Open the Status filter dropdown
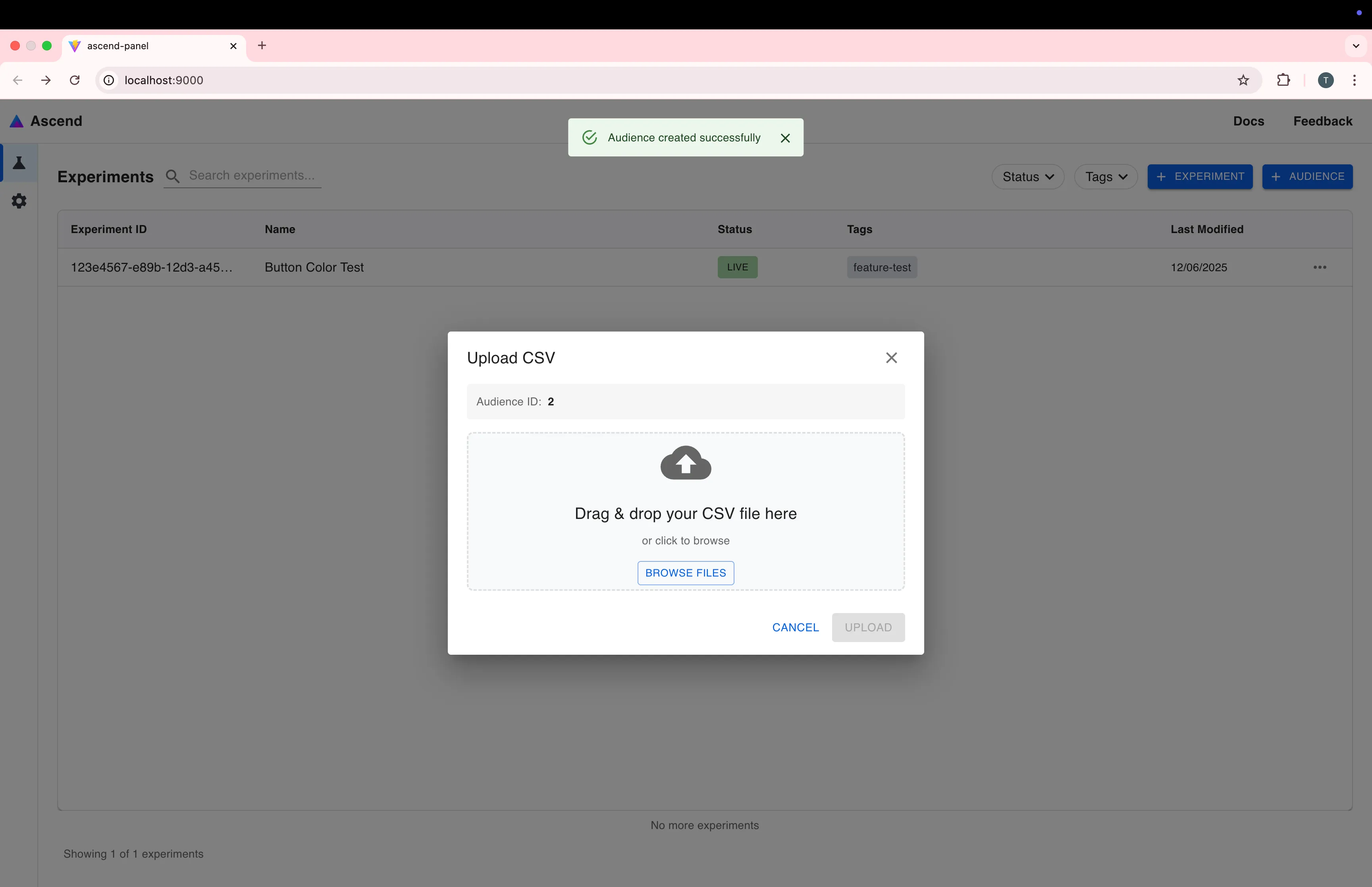Viewport: 1372px width, 887px height. click(1027, 176)
